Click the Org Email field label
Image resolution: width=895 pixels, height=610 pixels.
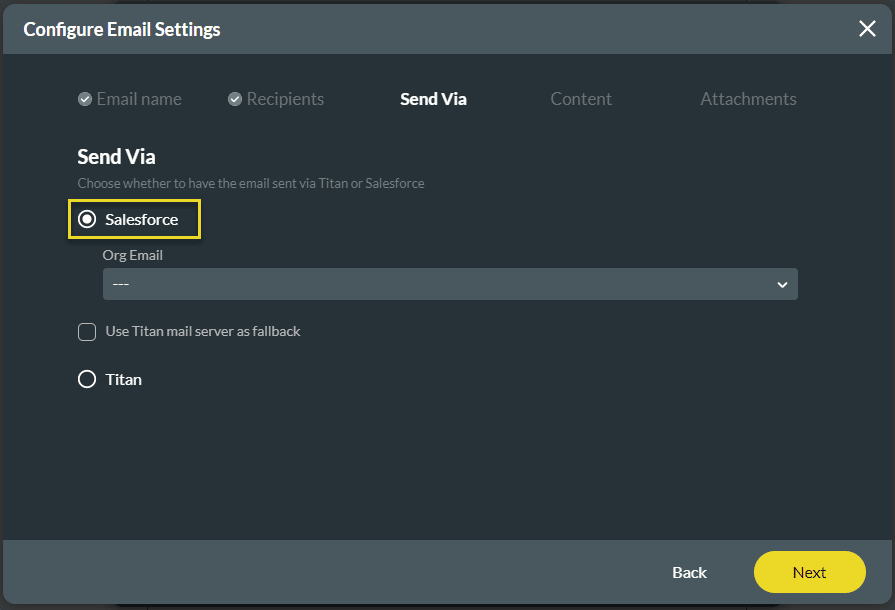133,255
